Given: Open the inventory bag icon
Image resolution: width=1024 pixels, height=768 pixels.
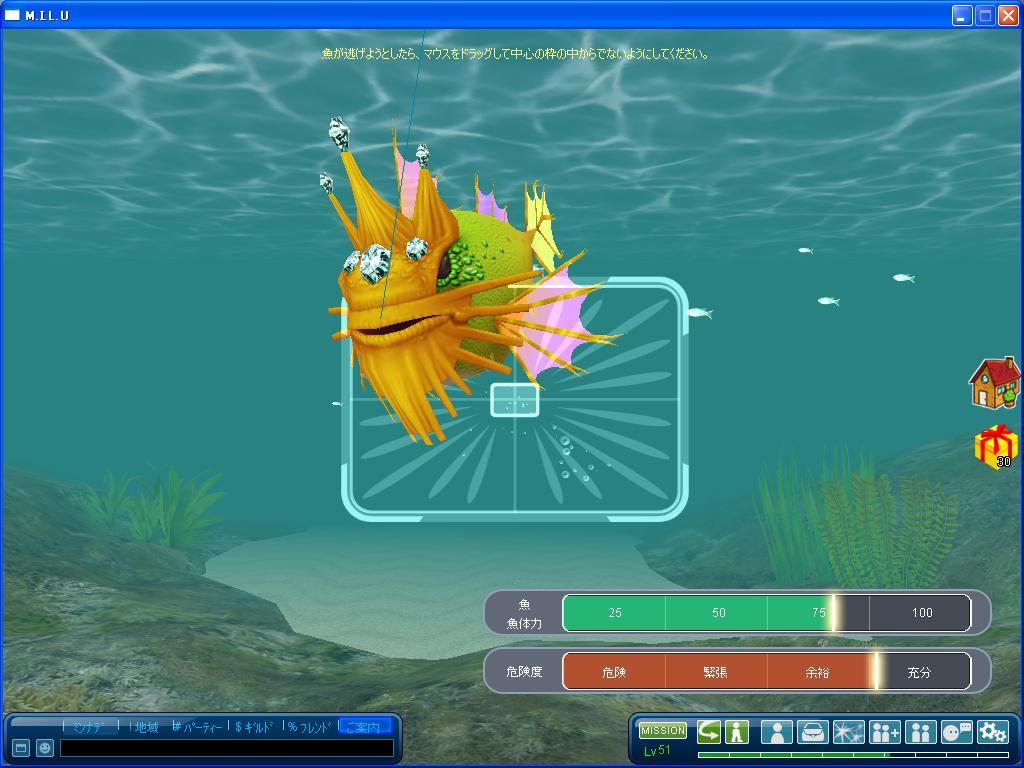Looking at the screenshot, I should pos(812,732).
